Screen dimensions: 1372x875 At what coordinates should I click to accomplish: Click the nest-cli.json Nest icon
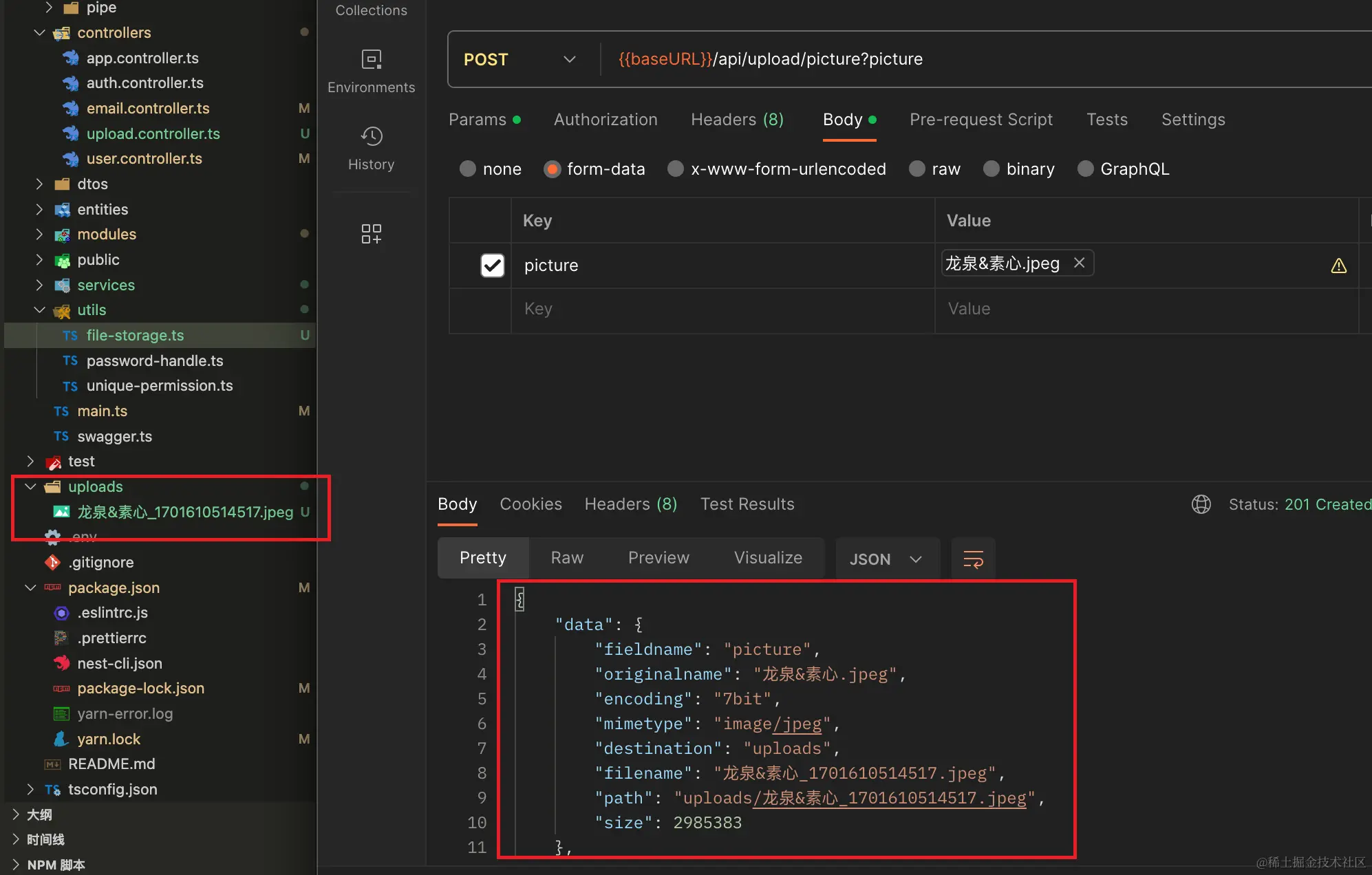(61, 663)
